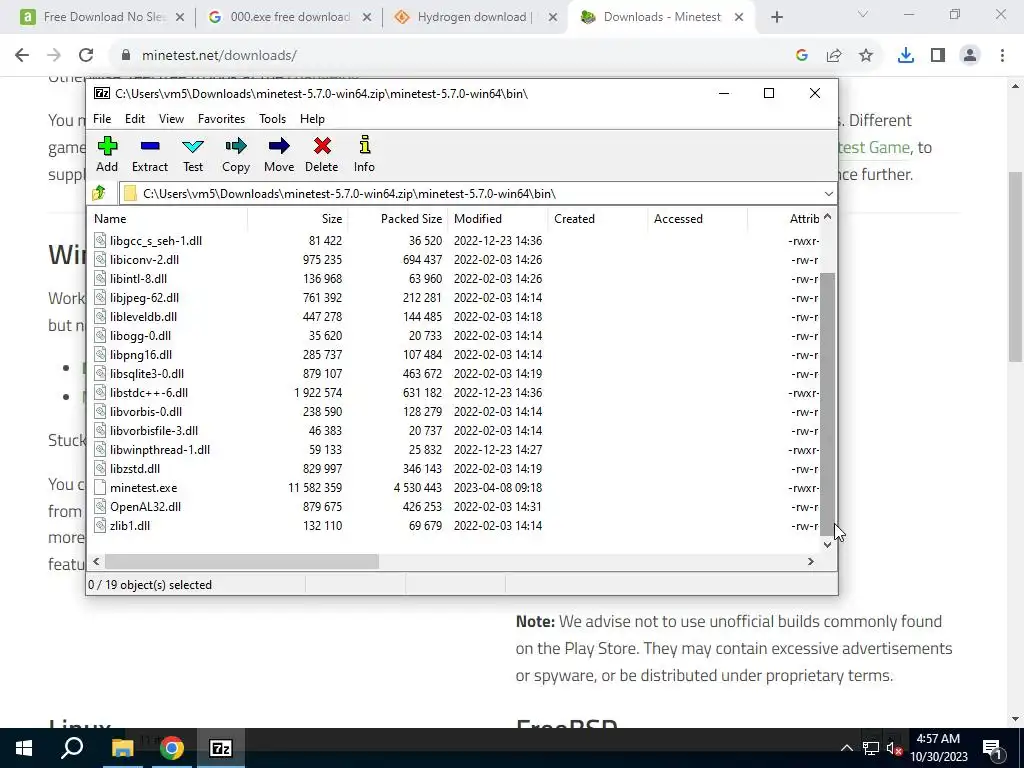
Task: Open the View menu
Action: pyautogui.click(x=171, y=119)
